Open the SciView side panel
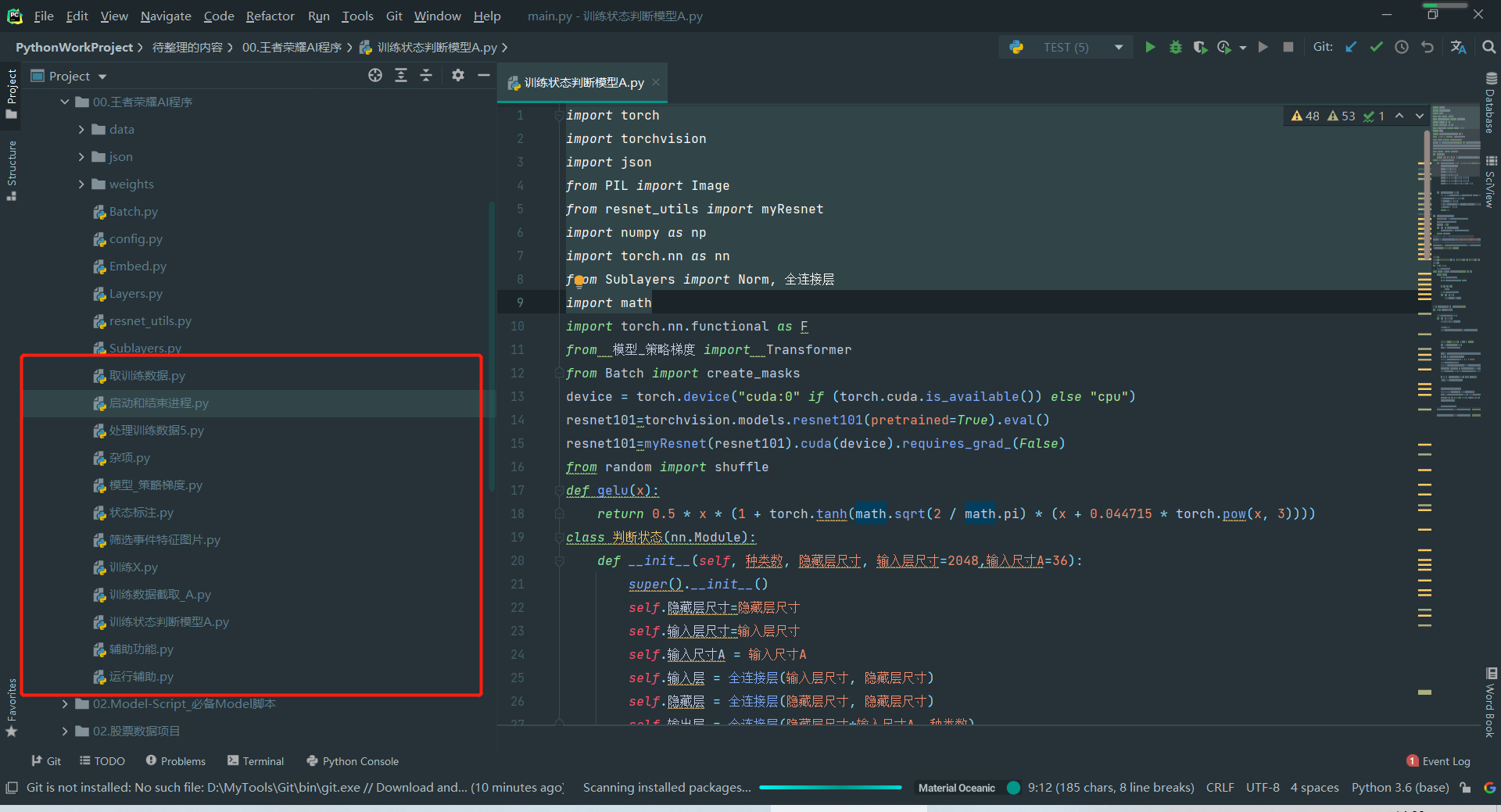 (1491, 181)
